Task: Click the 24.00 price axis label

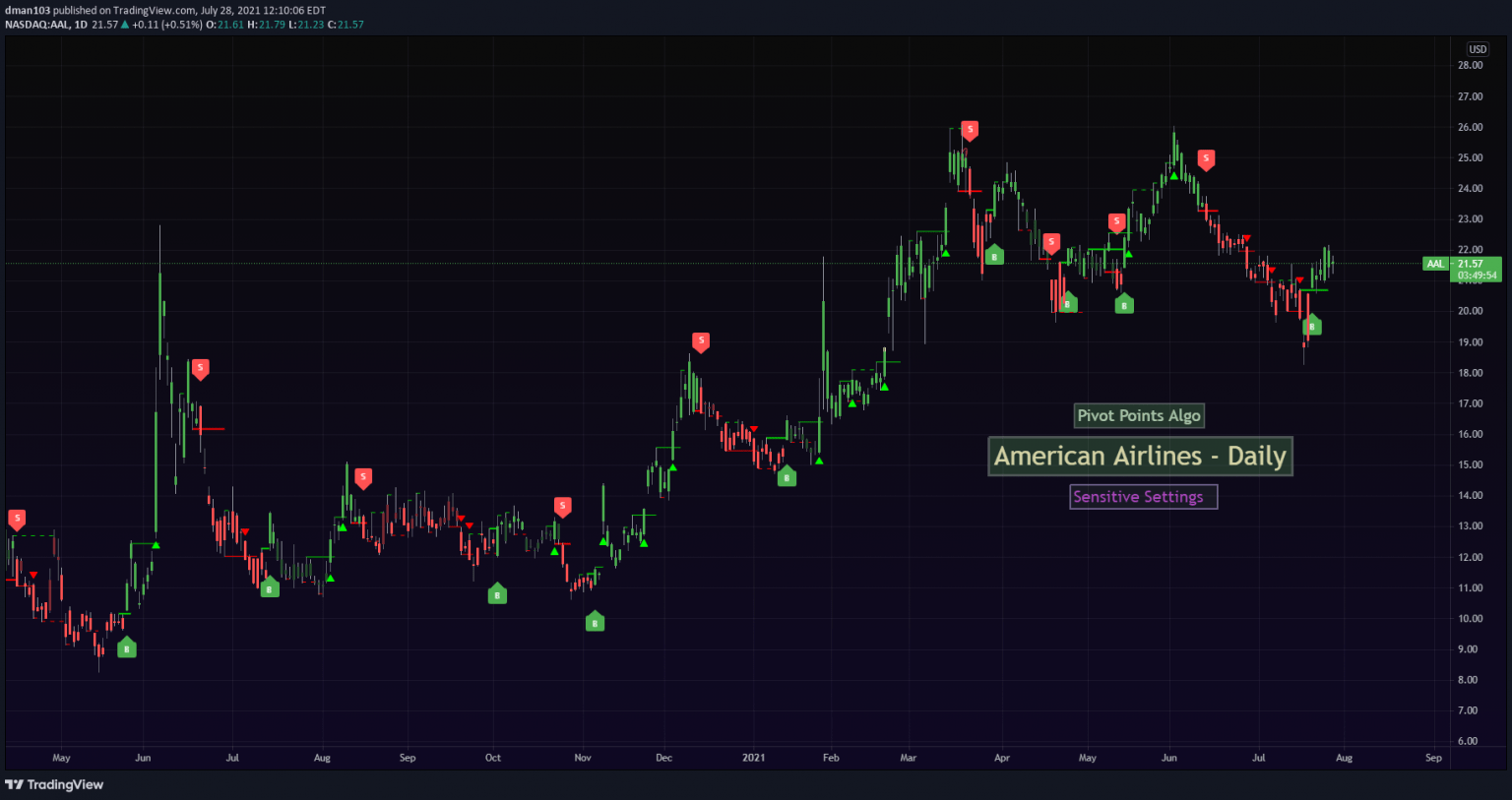Action: (1471, 188)
